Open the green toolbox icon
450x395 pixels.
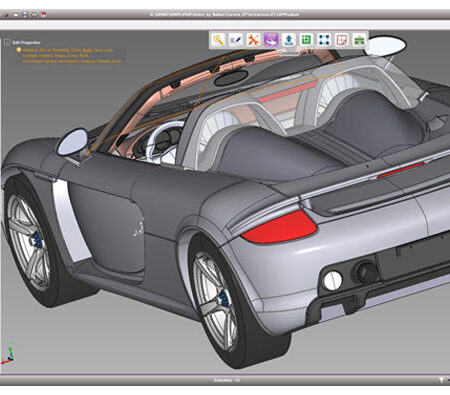pos(359,40)
